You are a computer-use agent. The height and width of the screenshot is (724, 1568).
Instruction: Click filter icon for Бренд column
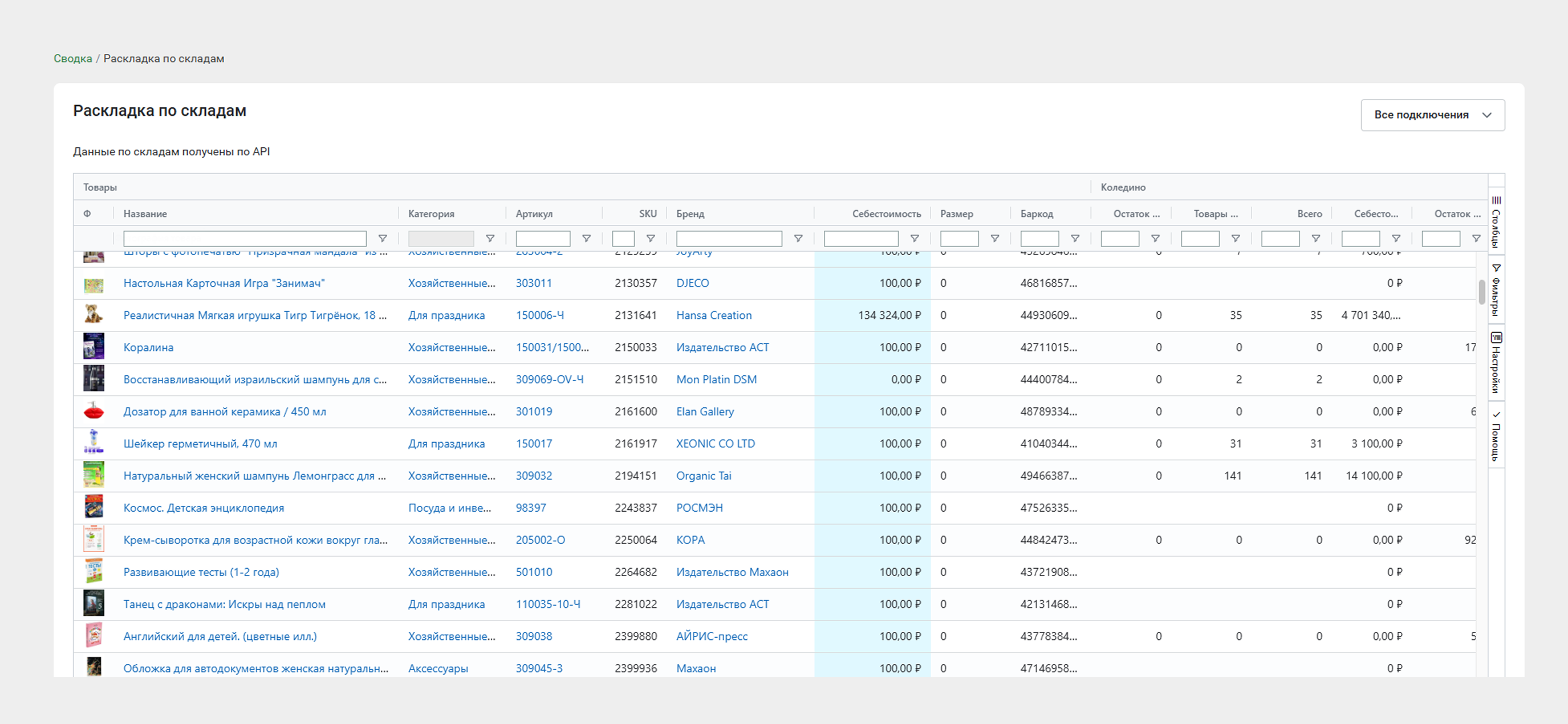[x=798, y=239]
